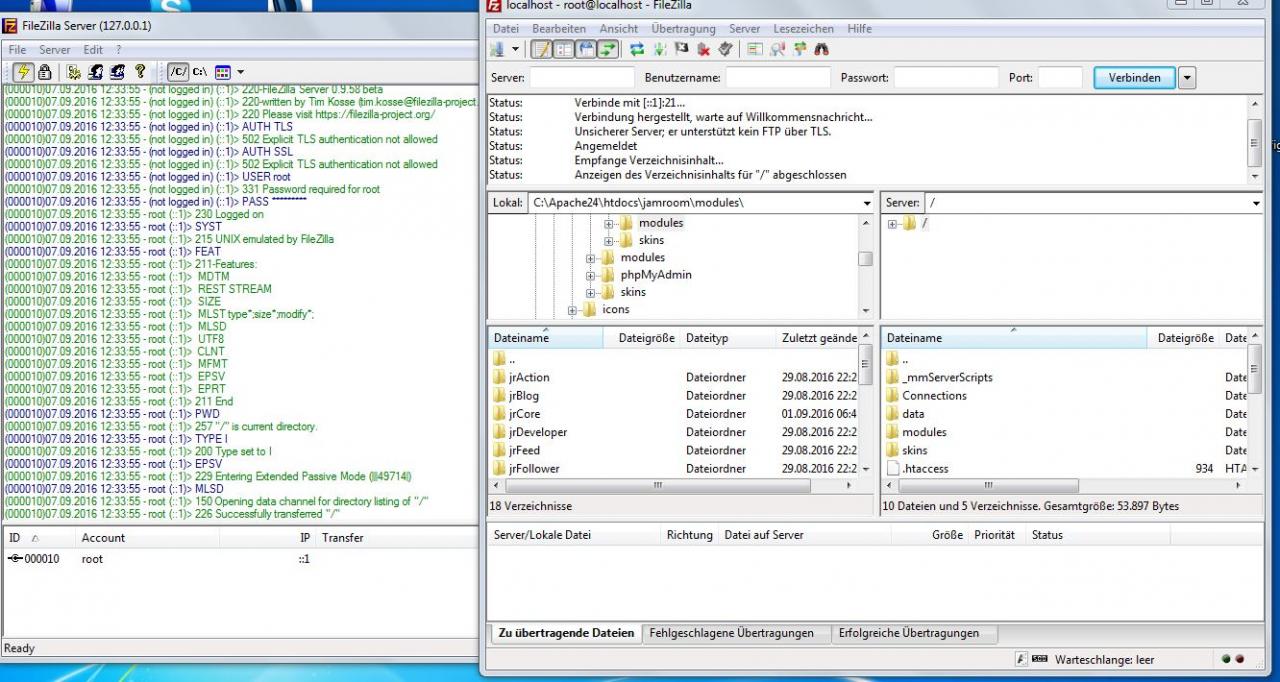Toggle the transfer queue display button
Screen dimensions: 1280x682
click(x=608, y=49)
